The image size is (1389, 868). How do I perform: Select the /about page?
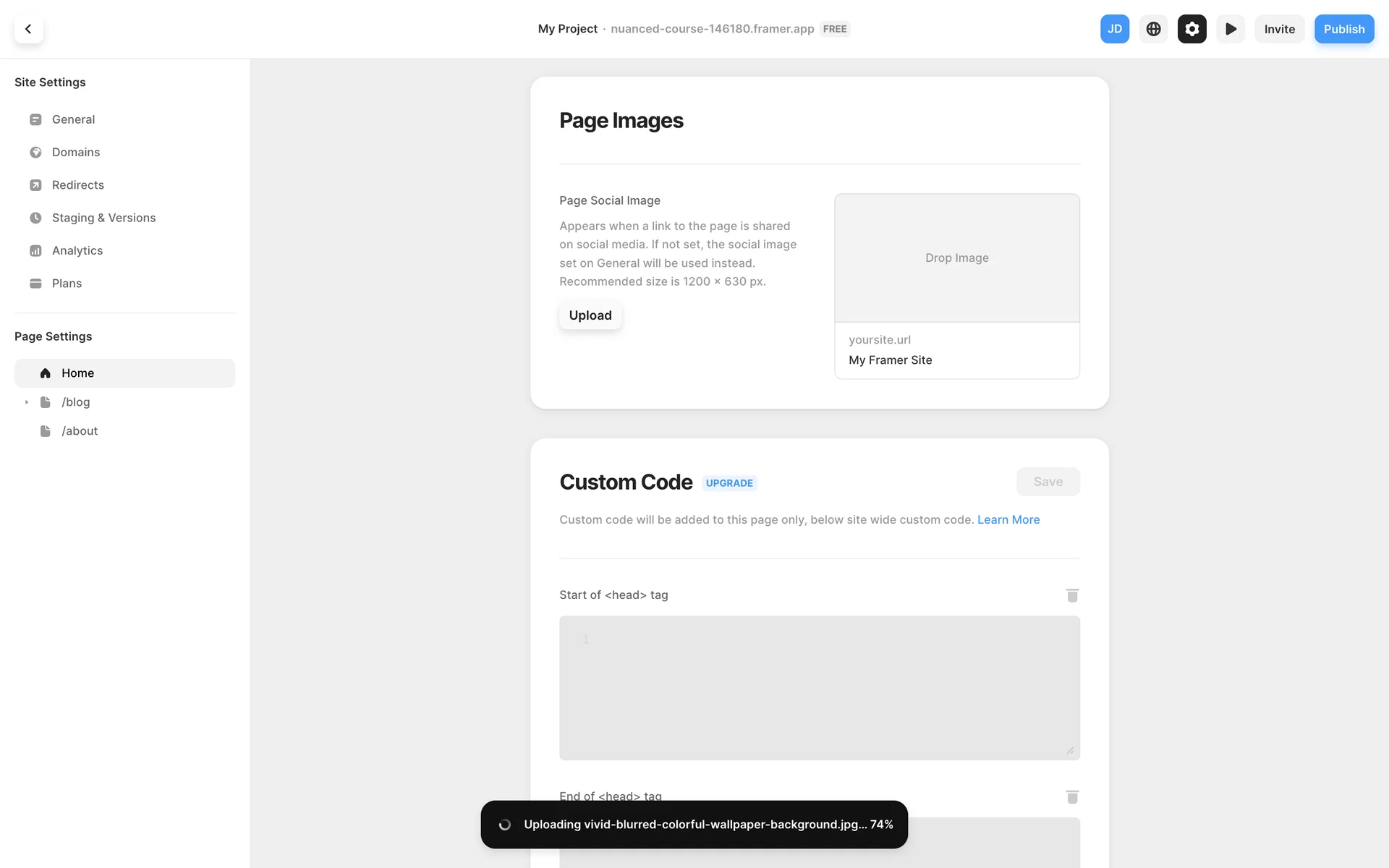pyautogui.click(x=80, y=431)
